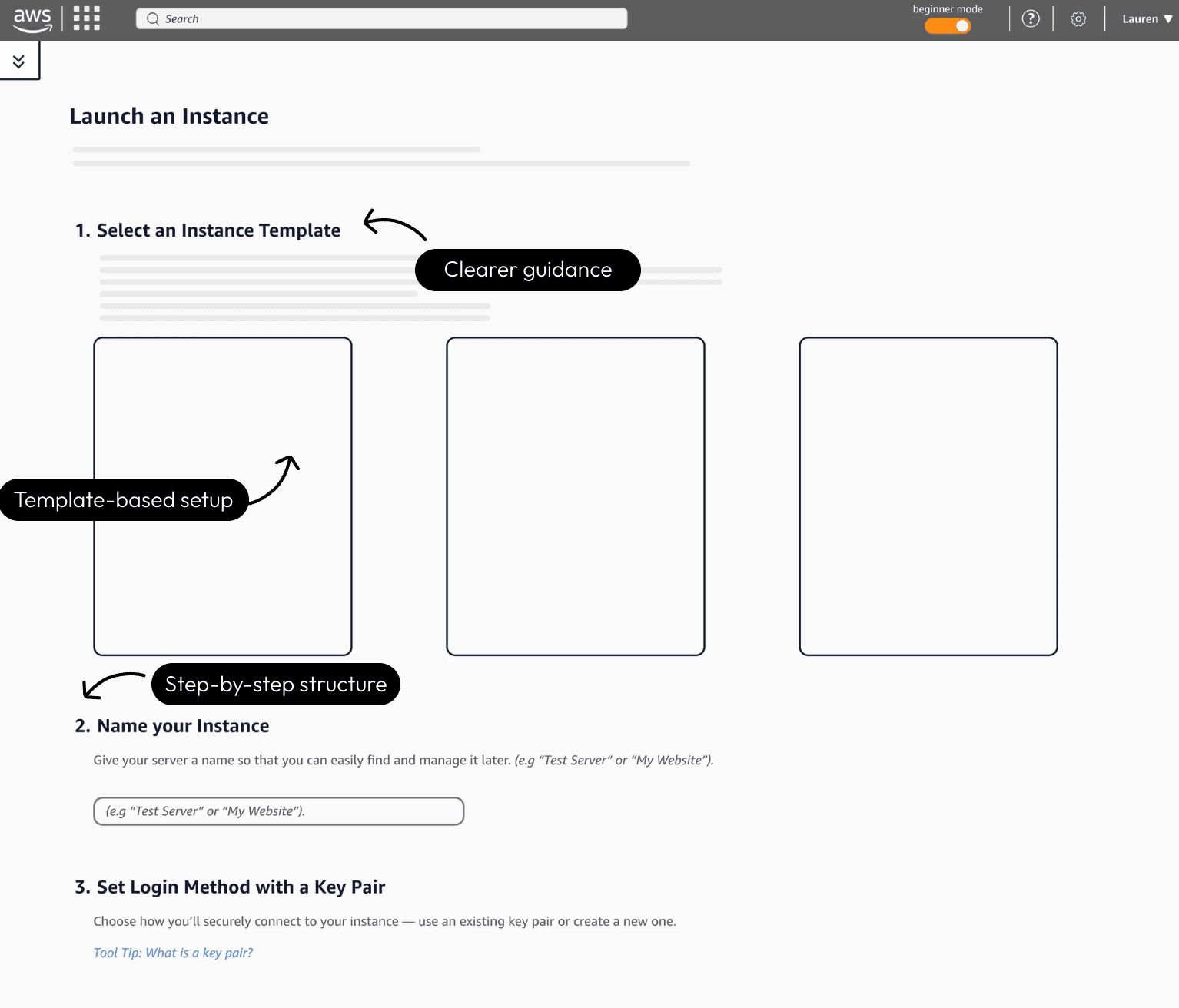Click the '1. Select an Instance Template' heading
The width and height of the screenshot is (1179, 1008).
point(208,230)
